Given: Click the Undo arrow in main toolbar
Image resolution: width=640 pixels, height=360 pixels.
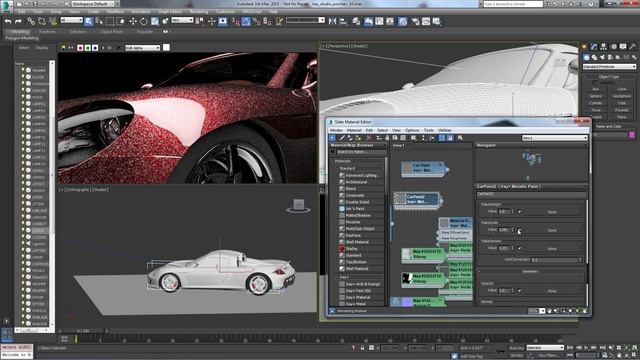Looking at the screenshot, I should (x=8, y=21).
